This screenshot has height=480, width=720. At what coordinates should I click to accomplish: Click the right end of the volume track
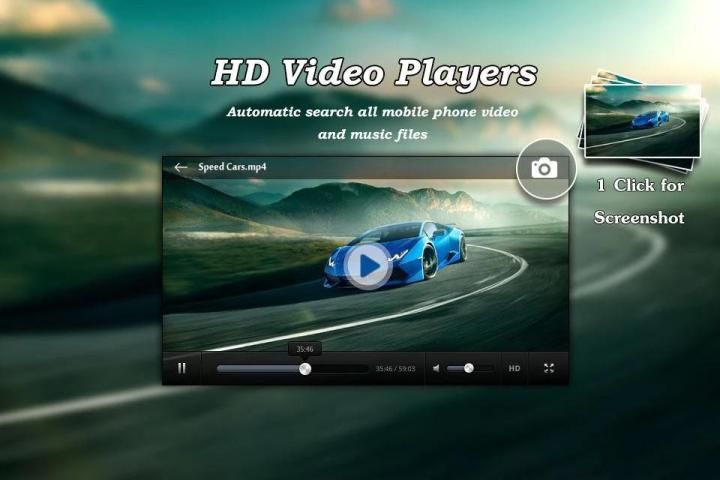490,368
